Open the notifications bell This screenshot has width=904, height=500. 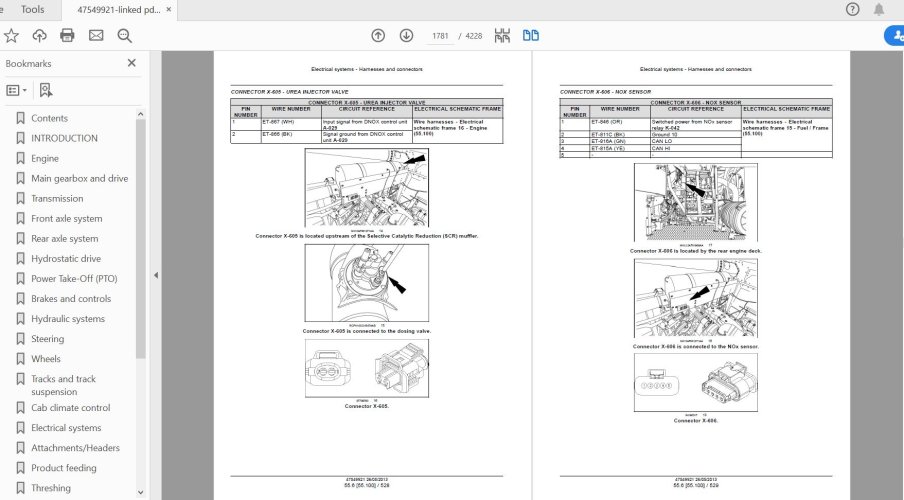click(x=879, y=9)
